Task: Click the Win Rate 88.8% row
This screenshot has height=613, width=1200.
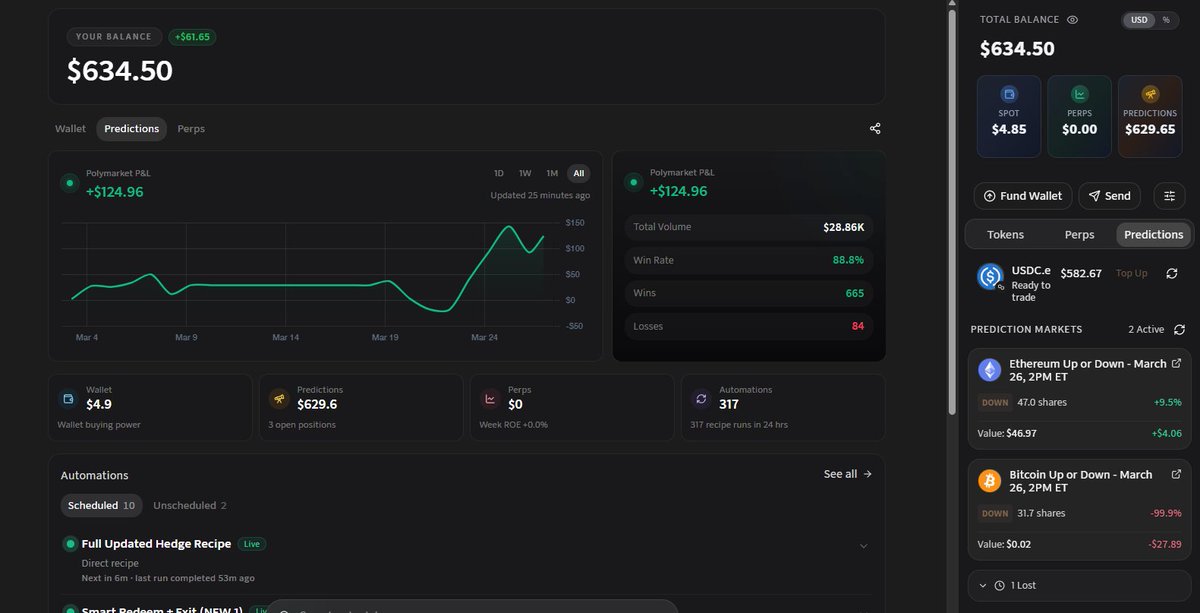Action: pyautogui.click(x=749, y=260)
